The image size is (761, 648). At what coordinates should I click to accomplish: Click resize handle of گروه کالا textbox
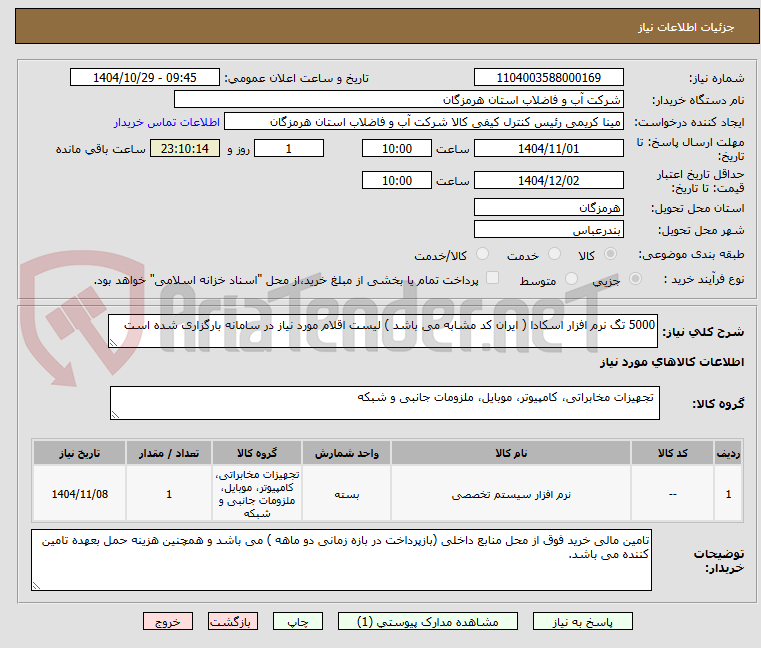(115, 415)
